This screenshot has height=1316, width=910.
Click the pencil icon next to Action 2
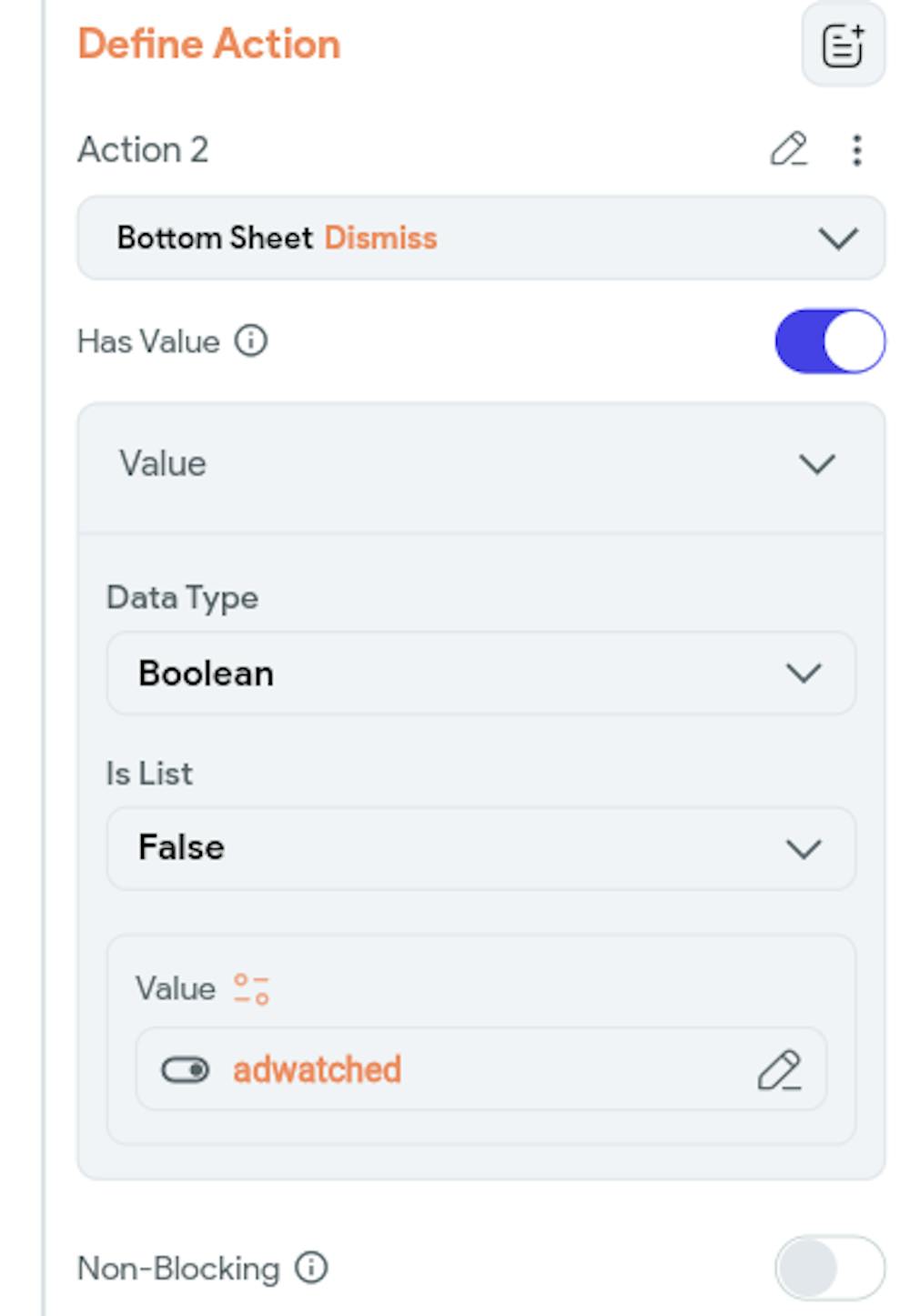click(x=788, y=149)
